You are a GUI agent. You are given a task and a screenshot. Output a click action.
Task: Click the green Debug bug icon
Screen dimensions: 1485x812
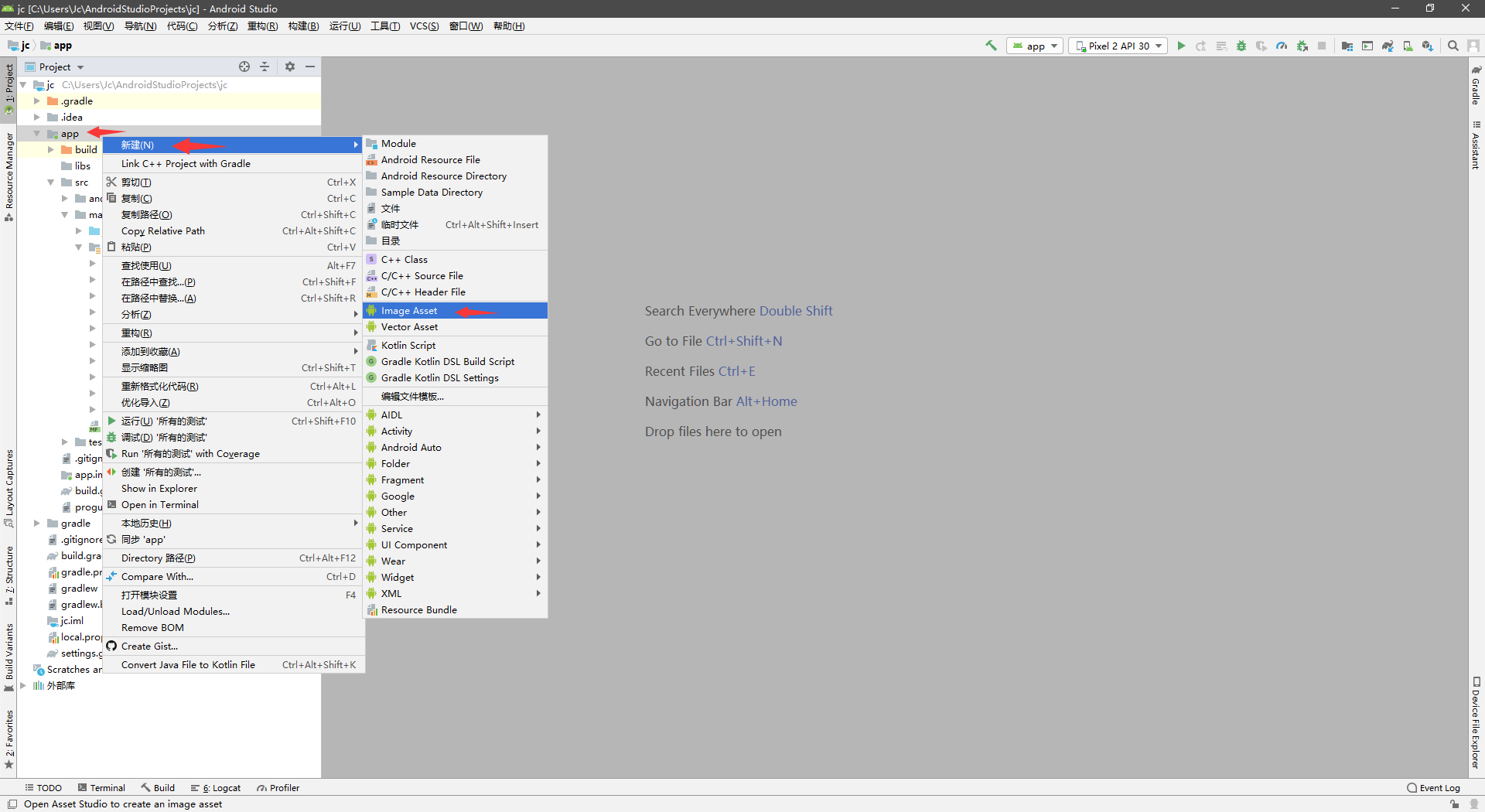[1241, 46]
